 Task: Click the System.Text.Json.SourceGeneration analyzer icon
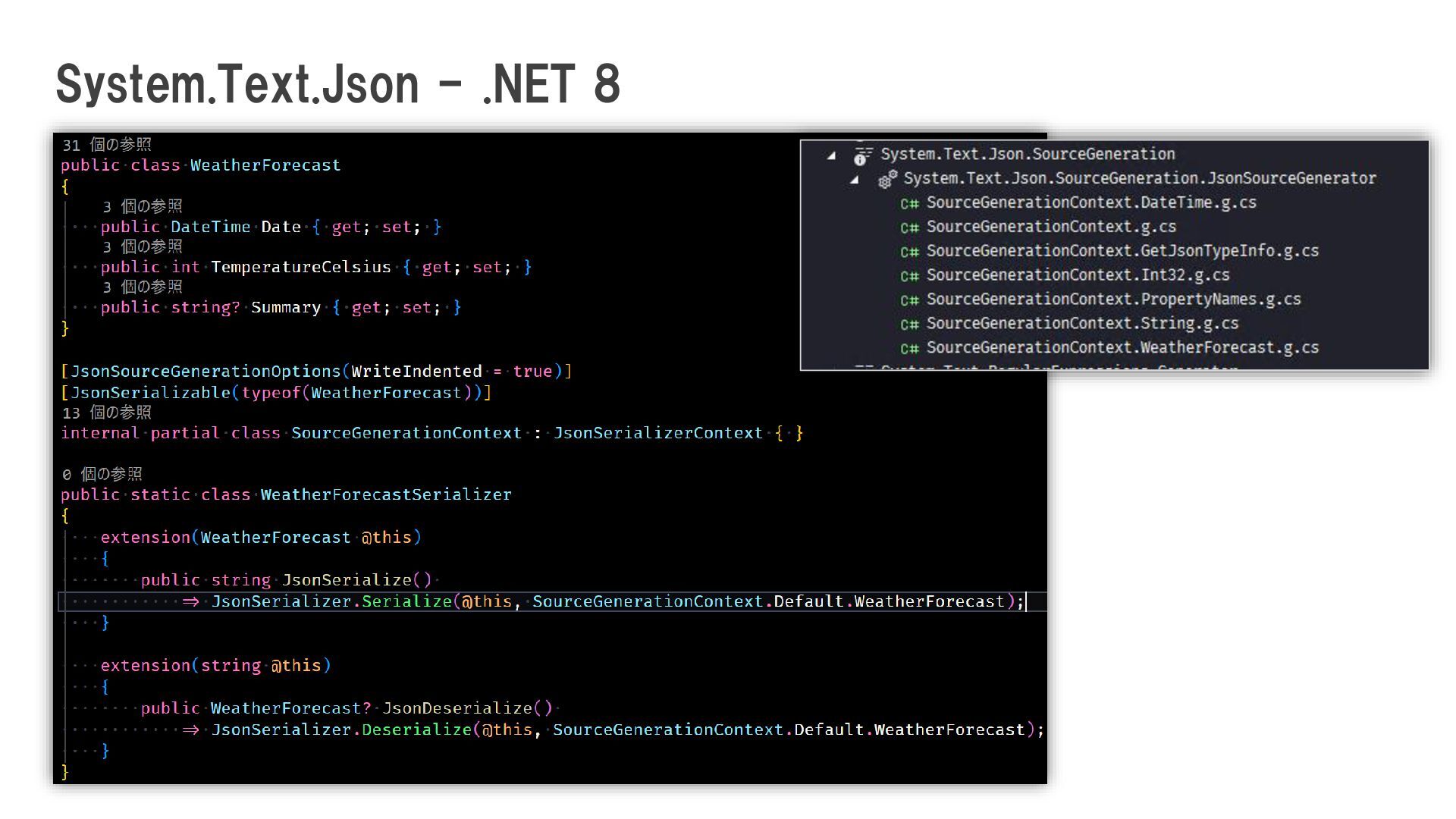tap(862, 155)
